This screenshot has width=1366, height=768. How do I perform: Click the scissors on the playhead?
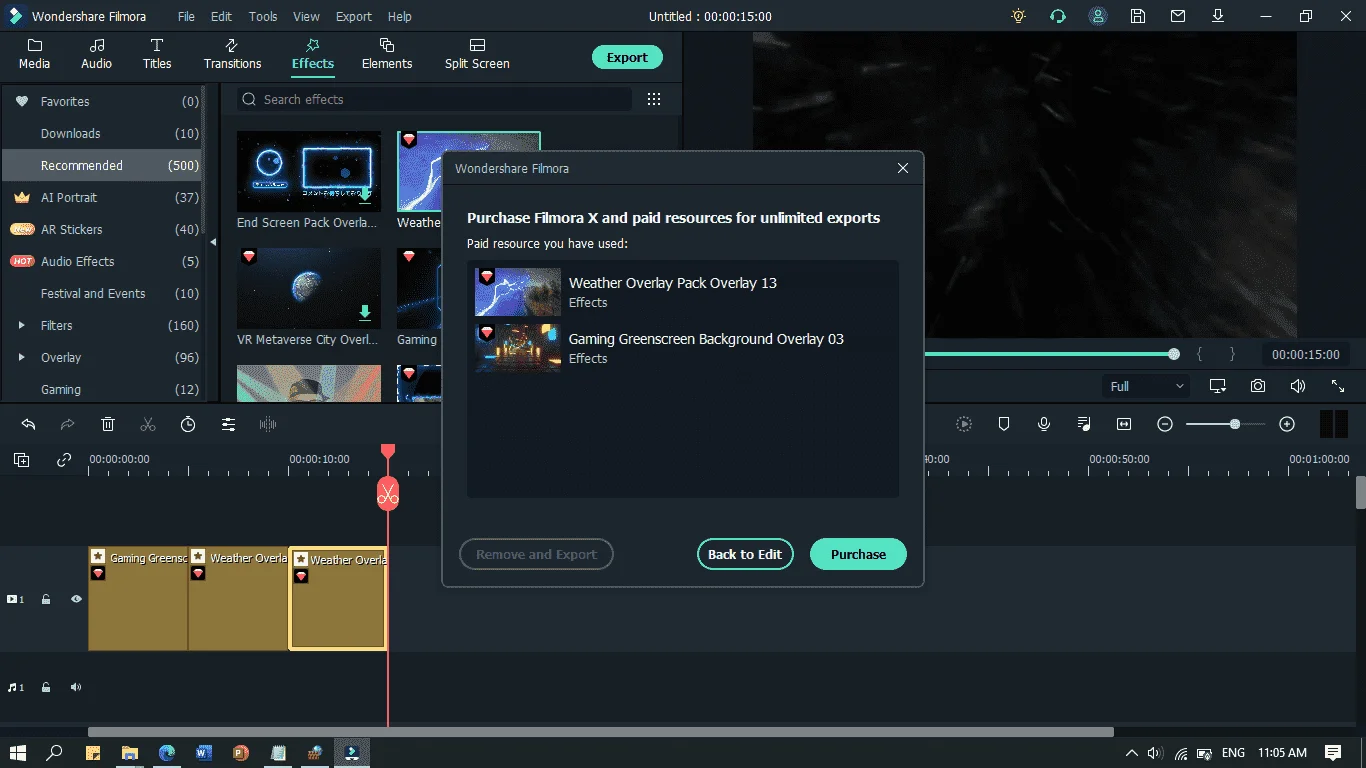(388, 493)
